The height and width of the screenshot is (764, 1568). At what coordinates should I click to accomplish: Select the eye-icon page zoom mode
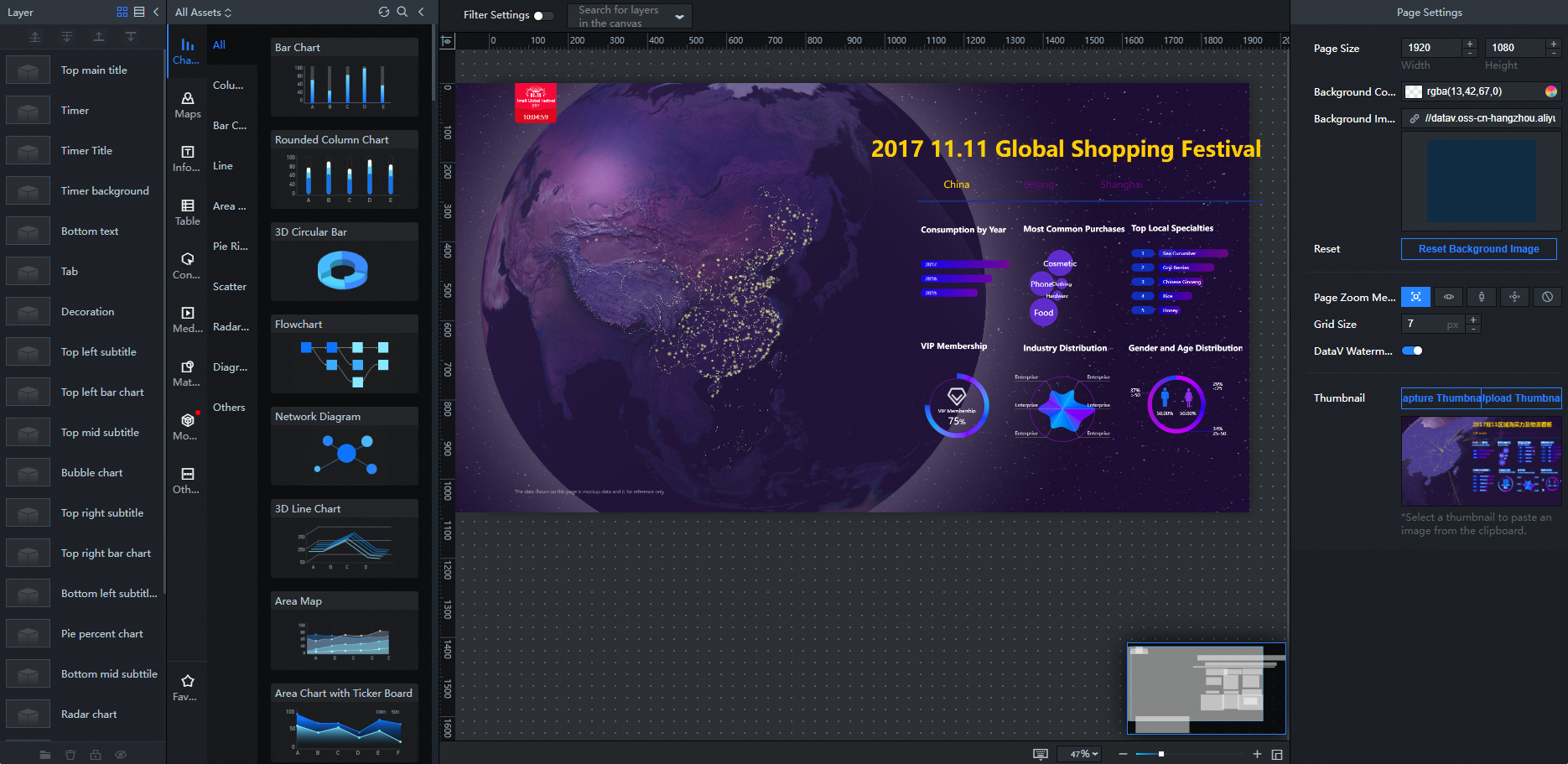(x=1448, y=297)
